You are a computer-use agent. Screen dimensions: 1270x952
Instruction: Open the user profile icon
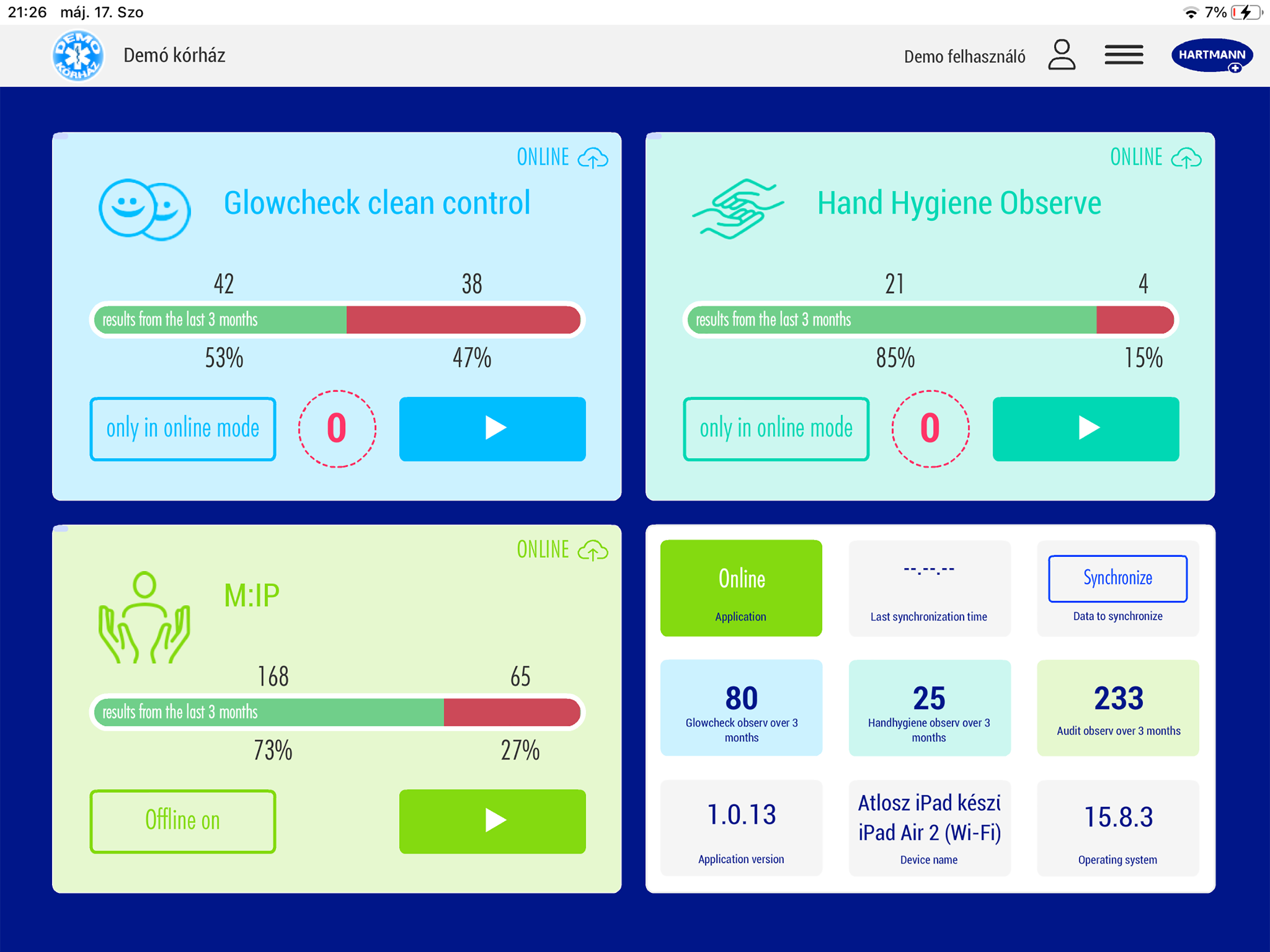1061,55
